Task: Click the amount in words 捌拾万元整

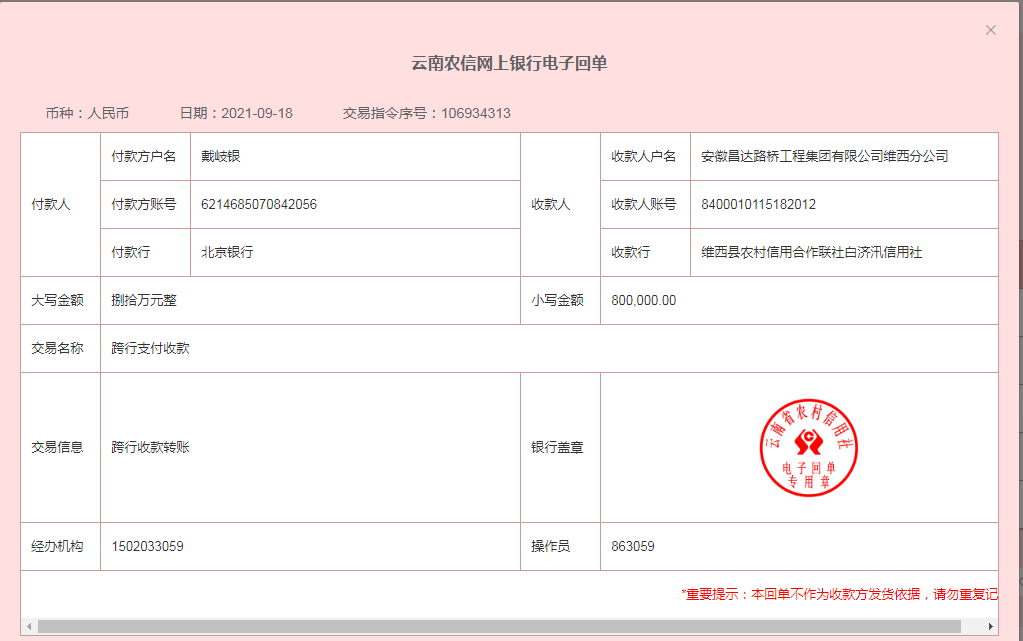Action: click(144, 301)
